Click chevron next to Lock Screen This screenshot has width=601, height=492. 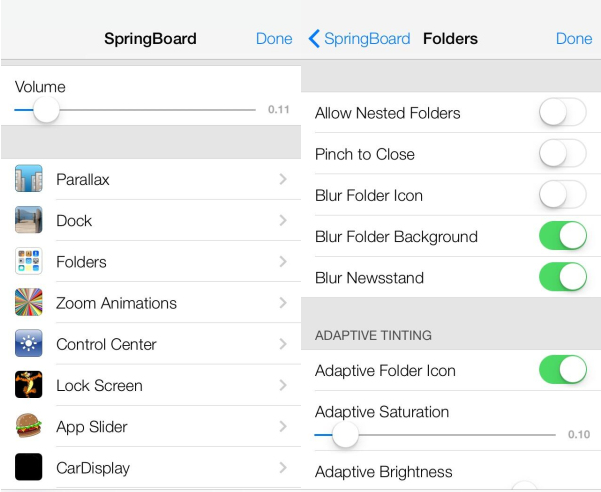click(283, 385)
